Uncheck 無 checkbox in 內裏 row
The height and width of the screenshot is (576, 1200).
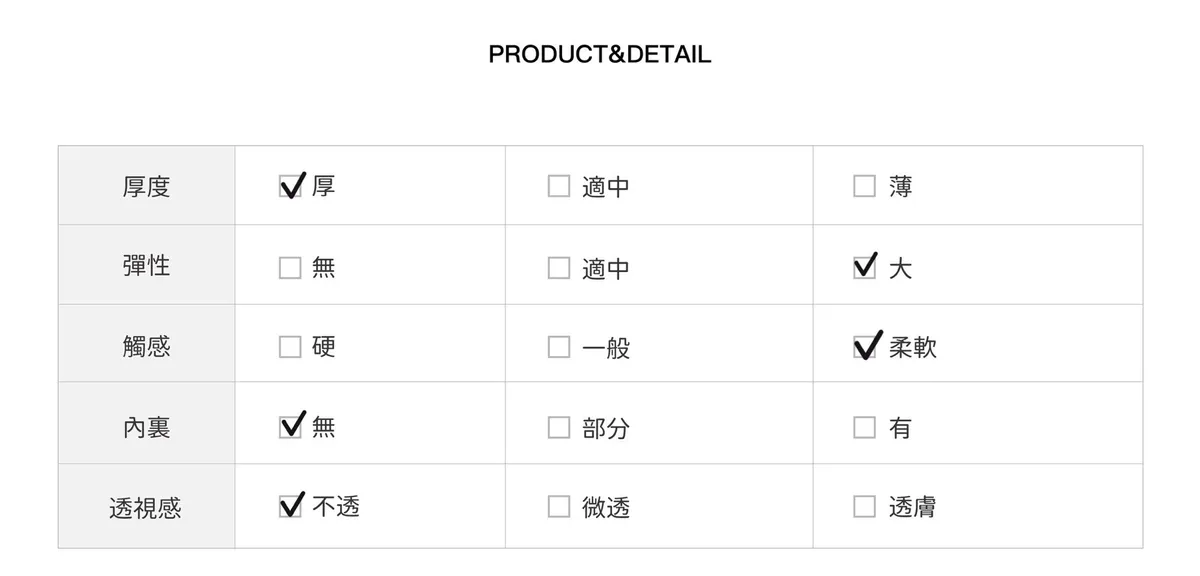pyautogui.click(x=290, y=427)
